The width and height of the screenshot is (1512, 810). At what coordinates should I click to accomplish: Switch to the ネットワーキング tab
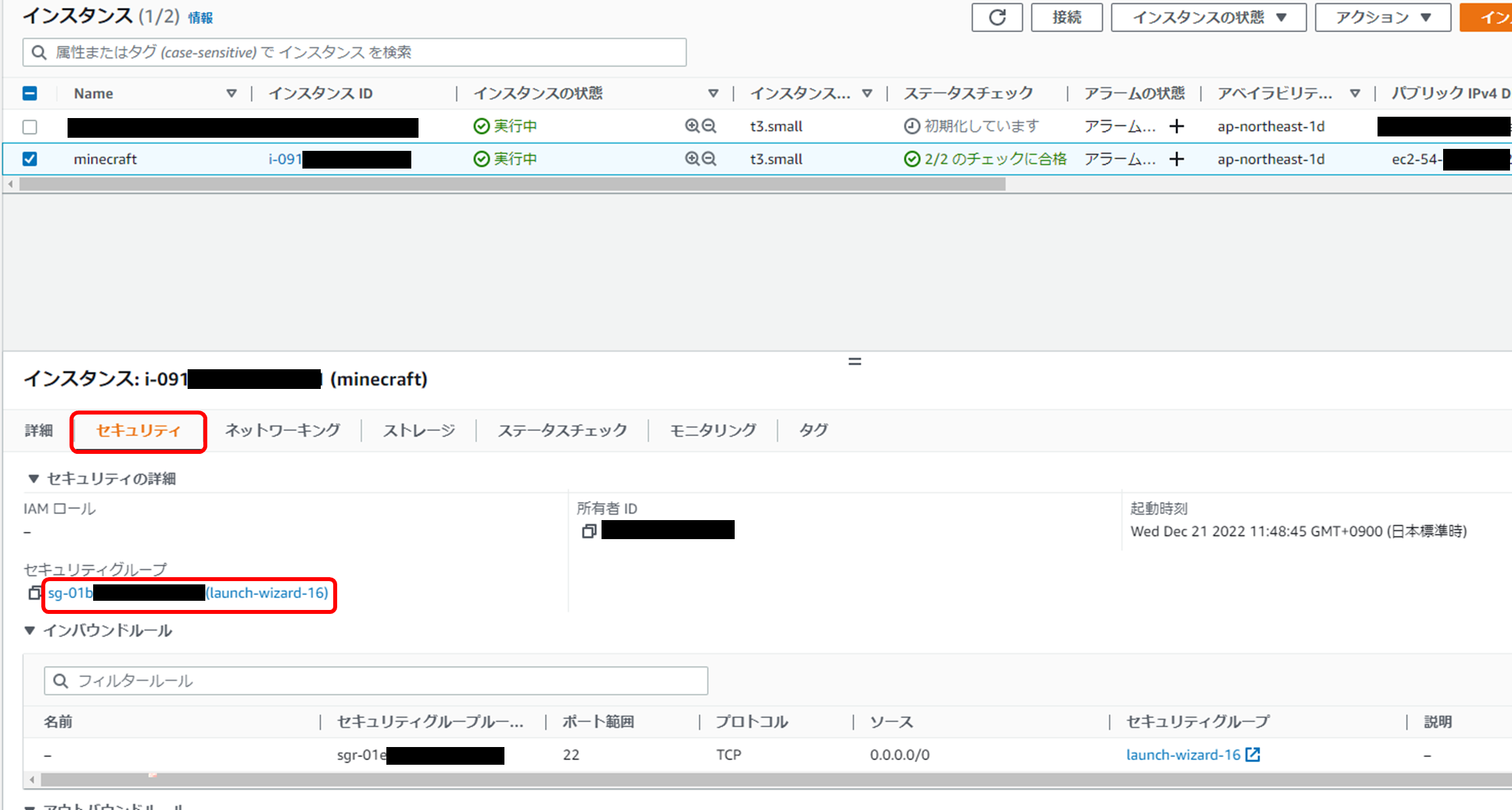coord(282,430)
